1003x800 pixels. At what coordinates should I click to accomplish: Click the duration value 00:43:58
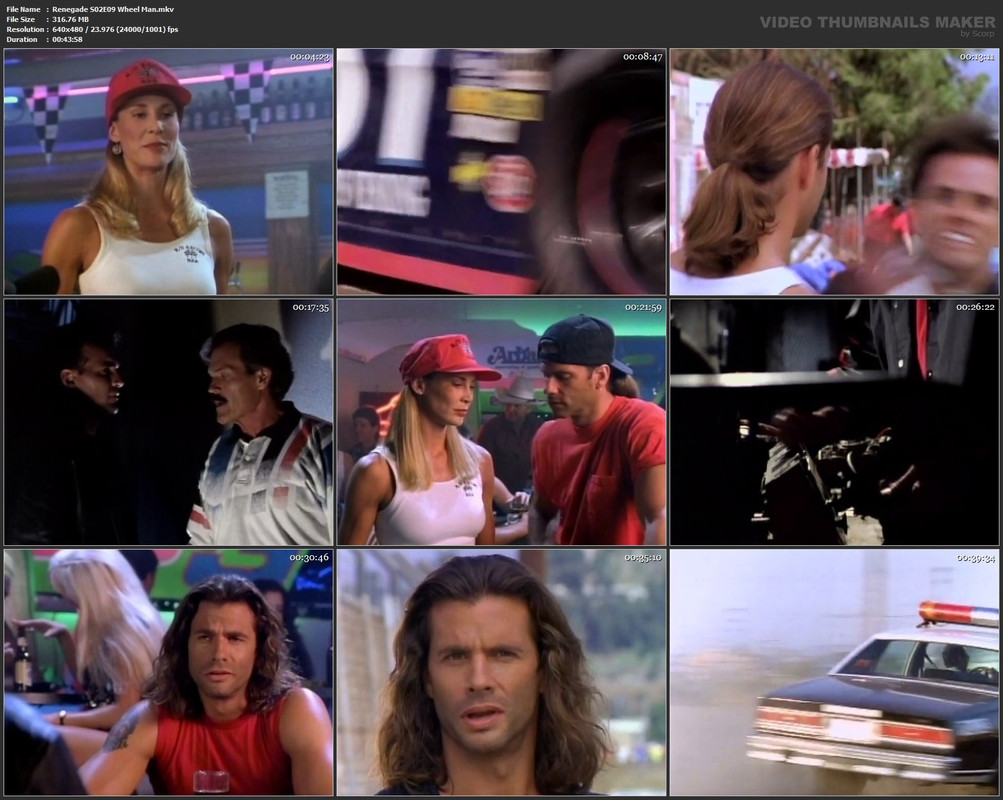(x=67, y=40)
